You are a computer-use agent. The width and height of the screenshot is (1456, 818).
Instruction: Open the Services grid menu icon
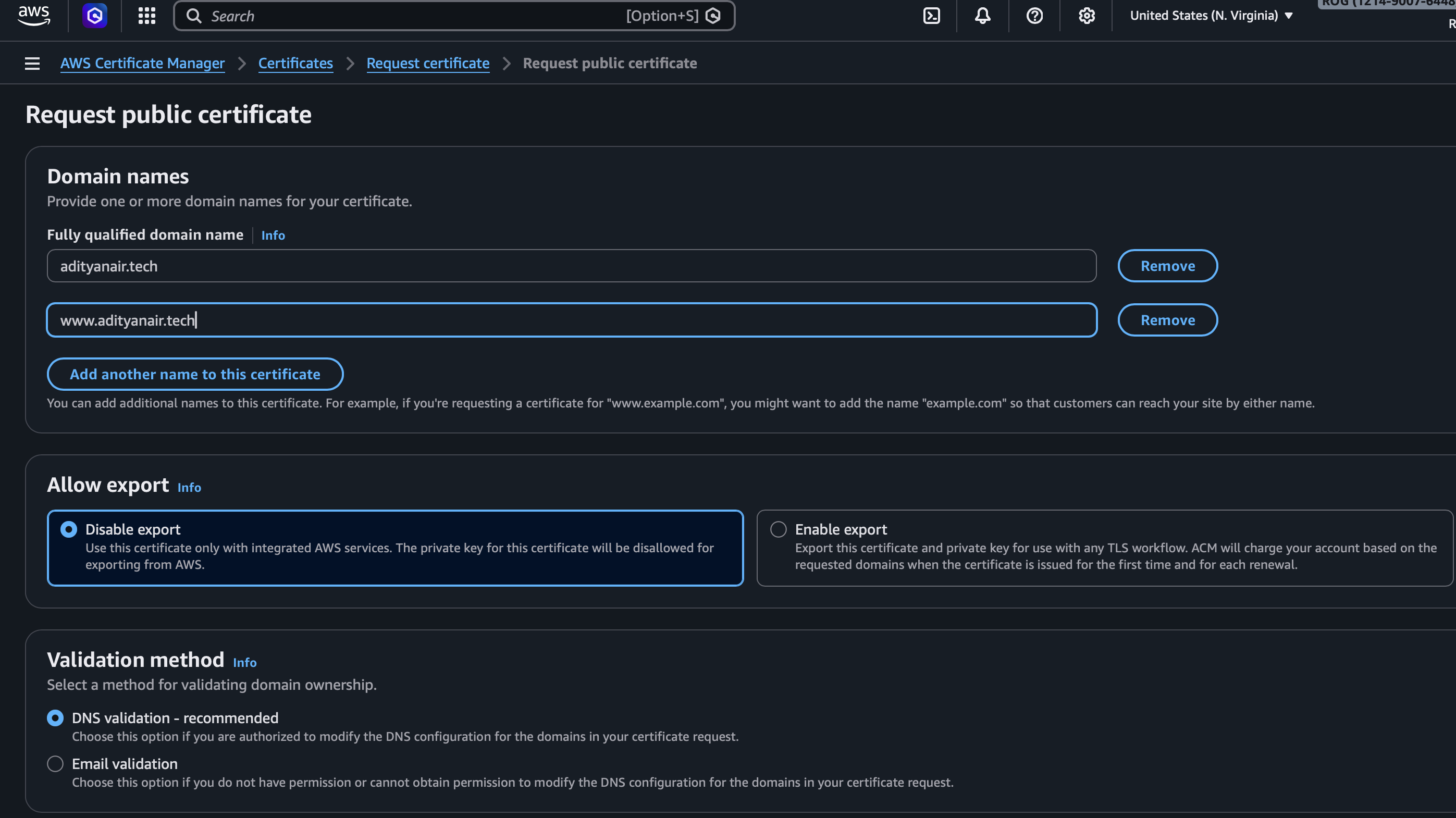click(x=146, y=15)
